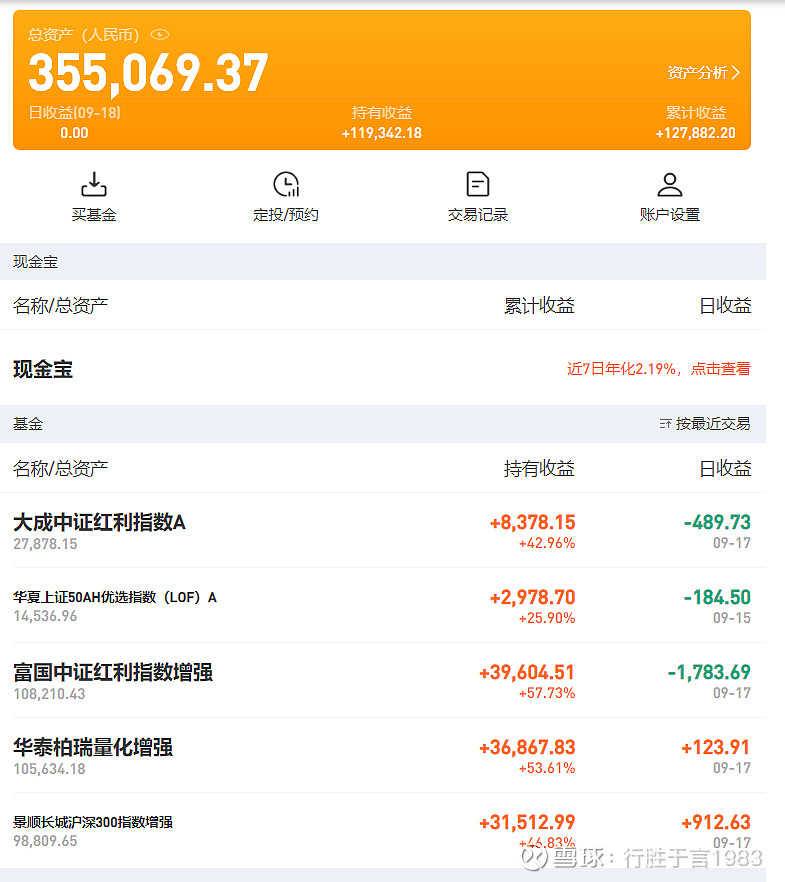Click percentage gain +53.61%
The width and height of the screenshot is (785, 882).
tap(547, 768)
